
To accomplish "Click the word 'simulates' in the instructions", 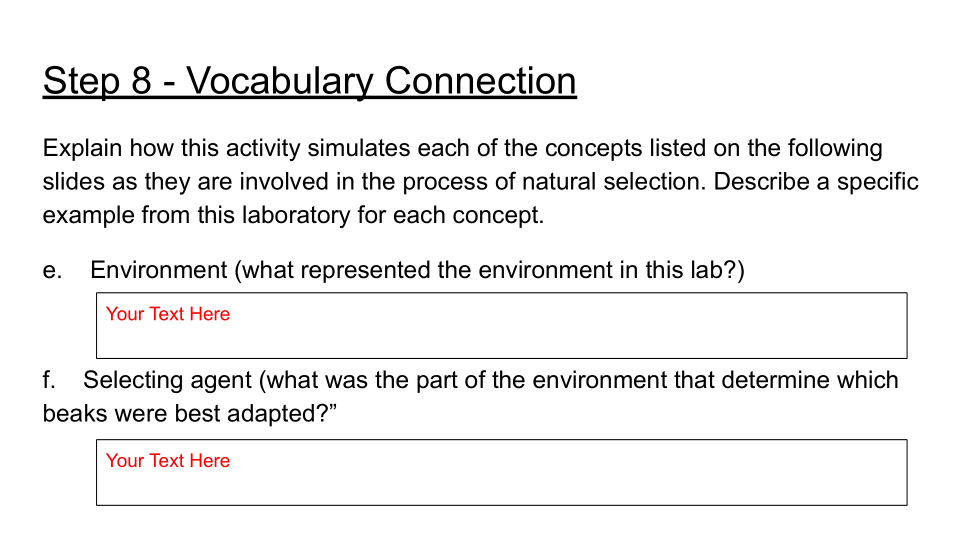I will pyautogui.click(x=359, y=149).
